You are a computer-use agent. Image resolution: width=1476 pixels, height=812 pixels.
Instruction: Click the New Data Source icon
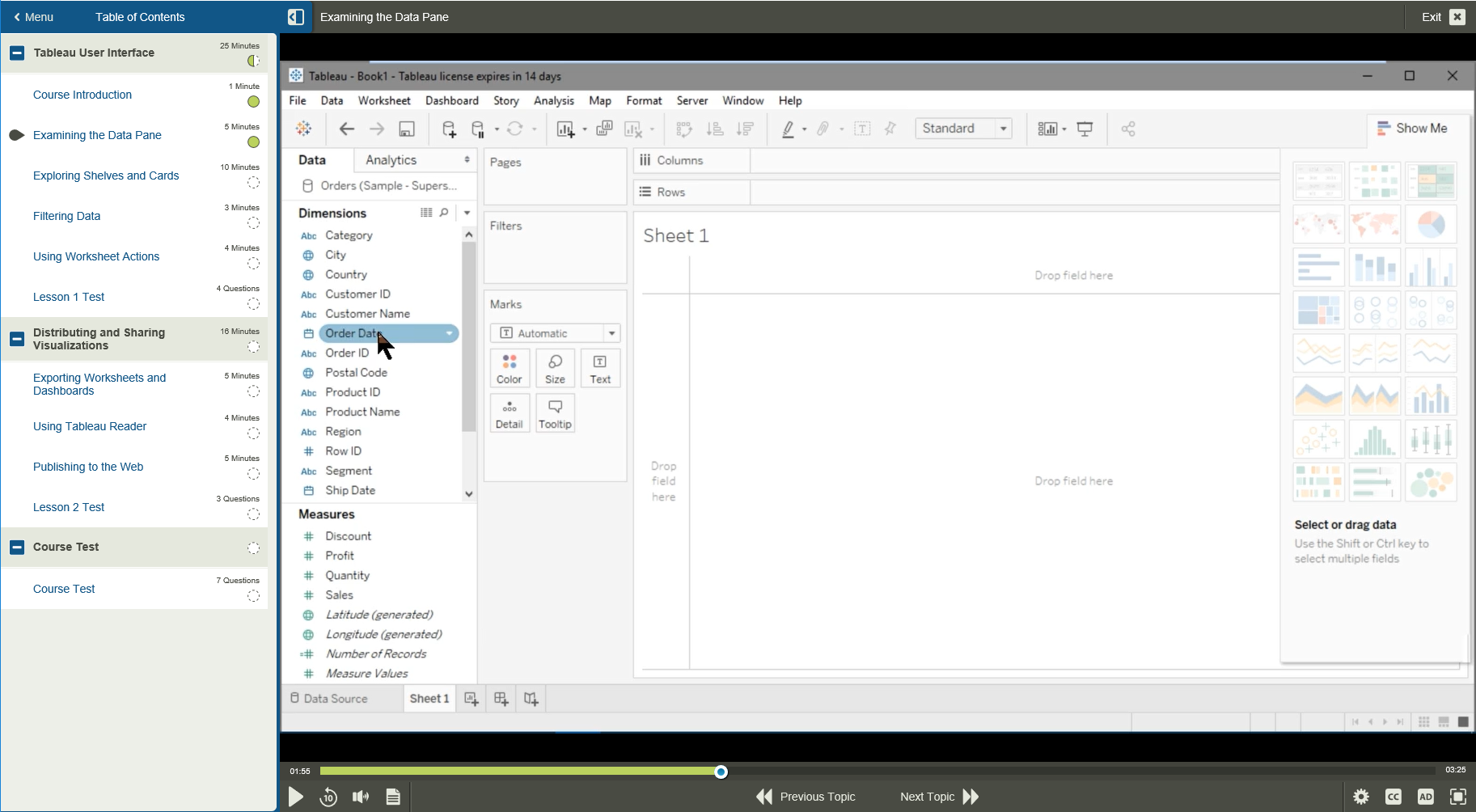tap(448, 128)
